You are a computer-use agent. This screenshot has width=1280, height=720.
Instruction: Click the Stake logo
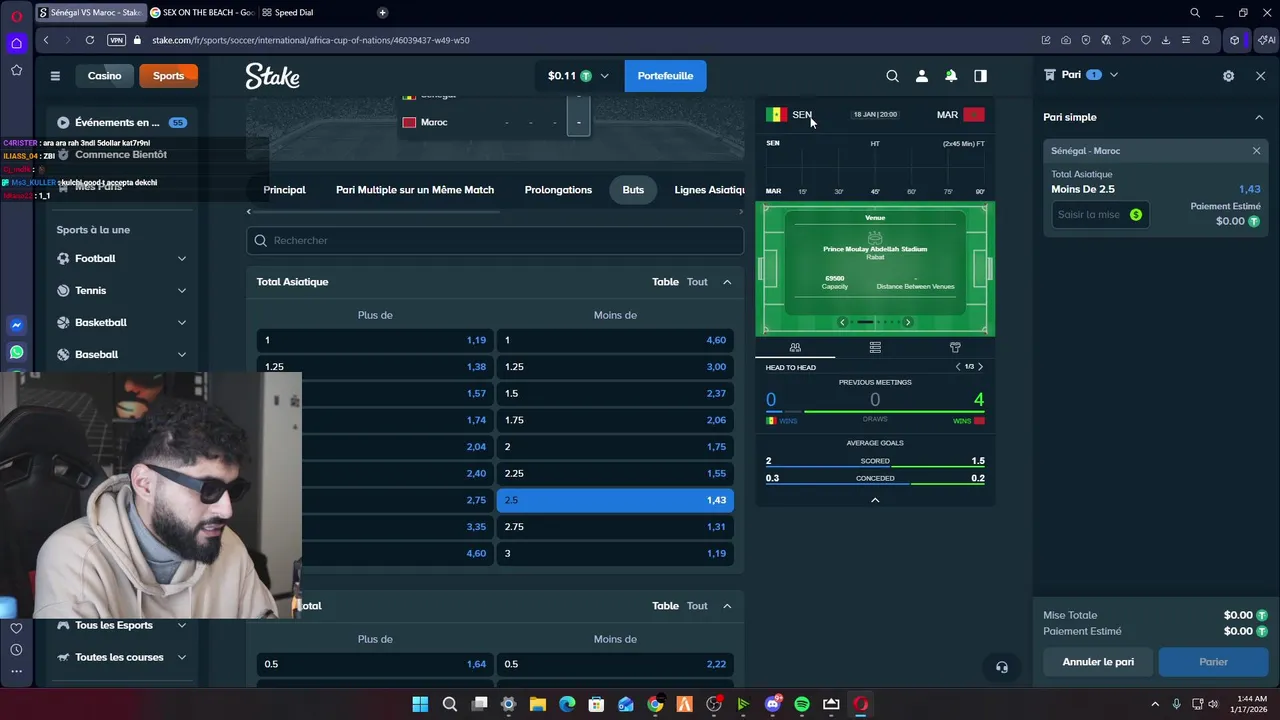[x=272, y=76]
